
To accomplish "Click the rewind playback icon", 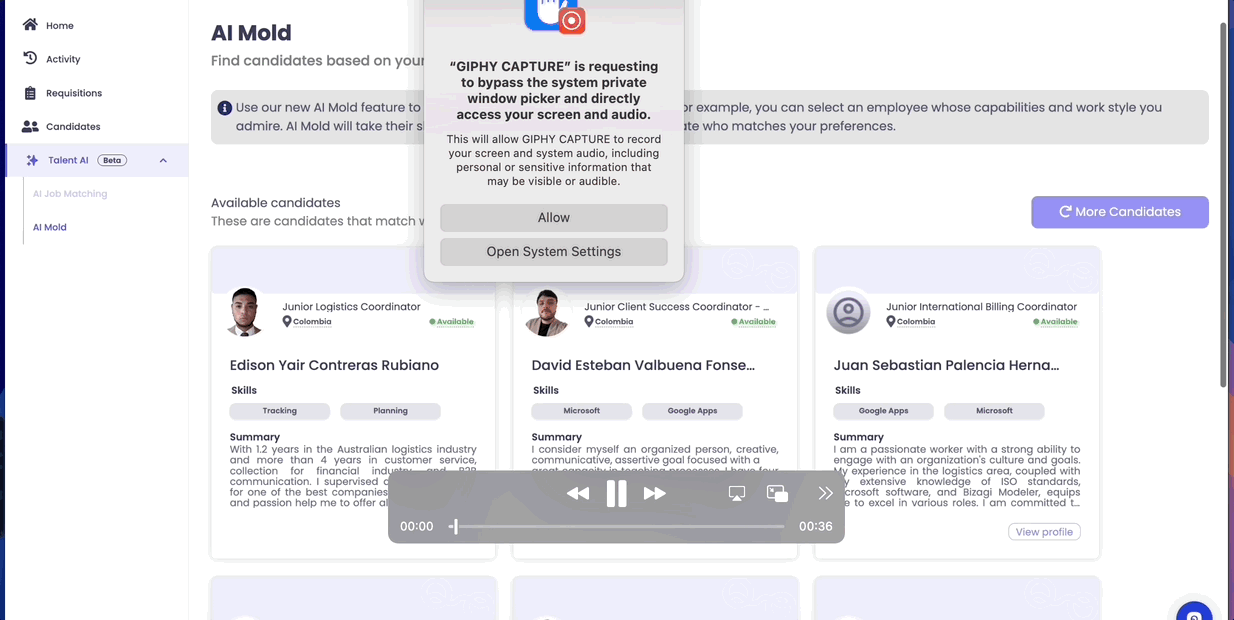I will (x=578, y=493).
